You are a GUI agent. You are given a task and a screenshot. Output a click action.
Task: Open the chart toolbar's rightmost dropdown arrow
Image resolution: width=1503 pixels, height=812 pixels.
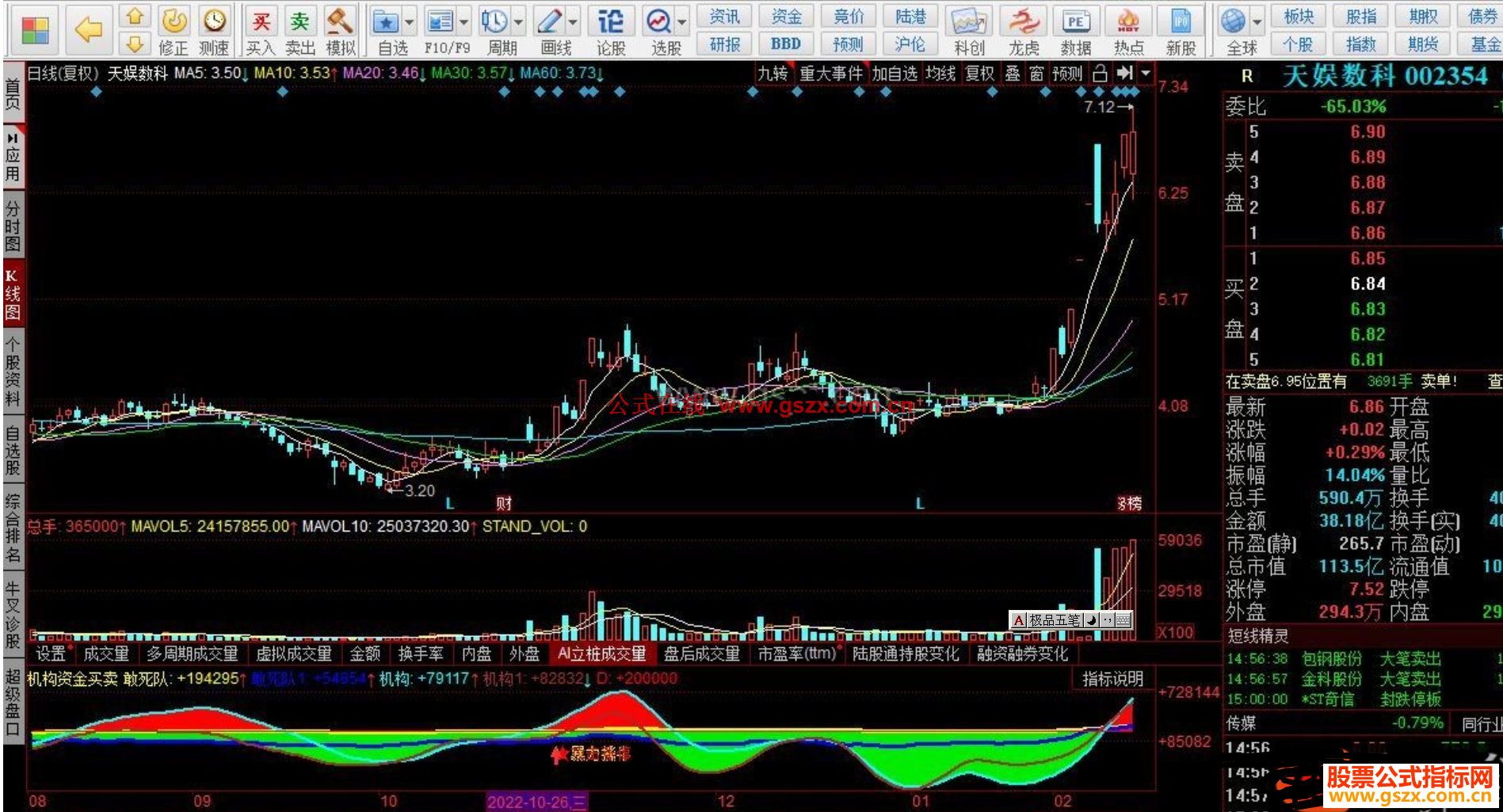(x=1146, y=74)
